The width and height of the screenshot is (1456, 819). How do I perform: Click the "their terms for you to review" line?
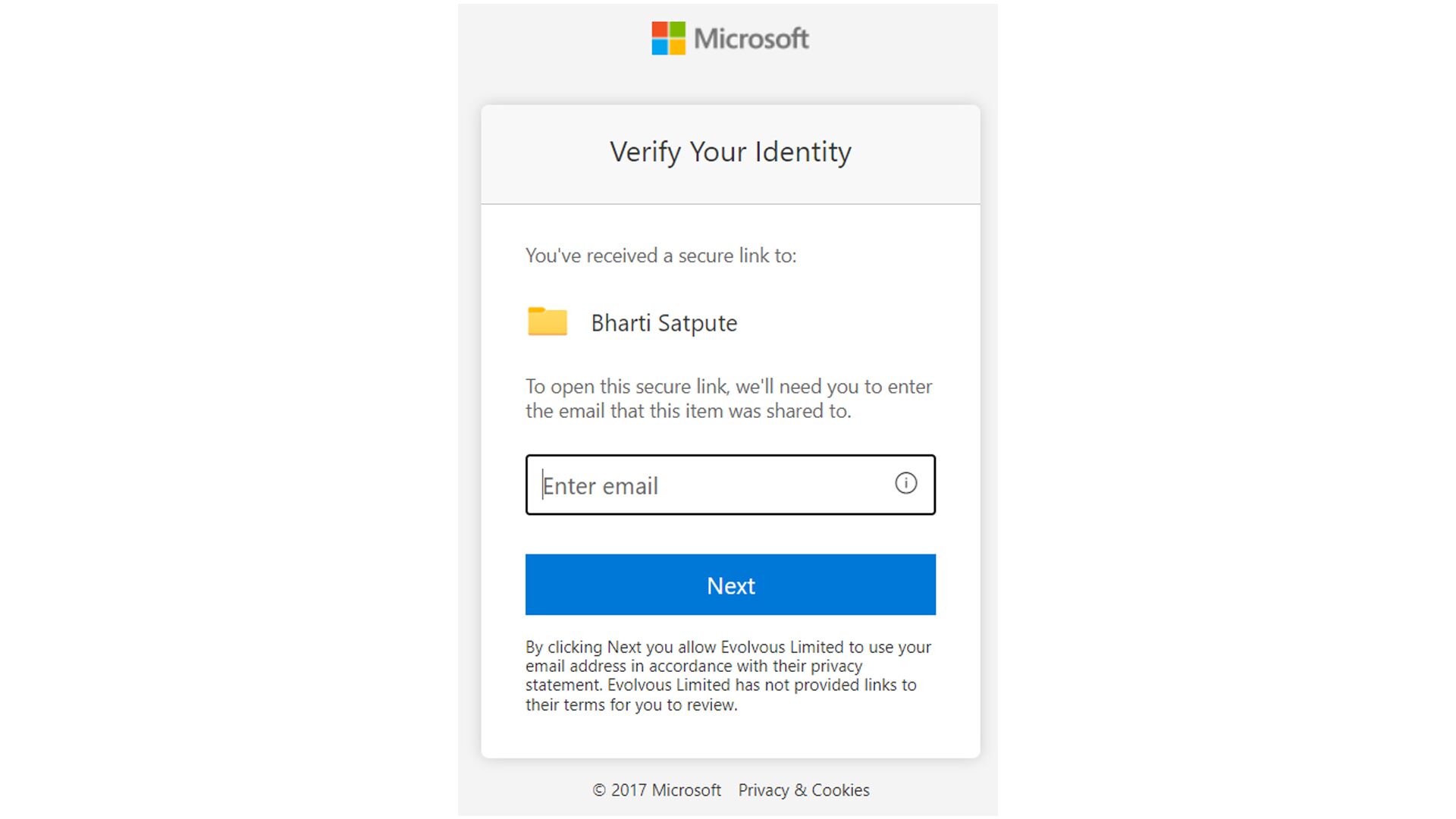pyautogui.click(x=631, y=704)
